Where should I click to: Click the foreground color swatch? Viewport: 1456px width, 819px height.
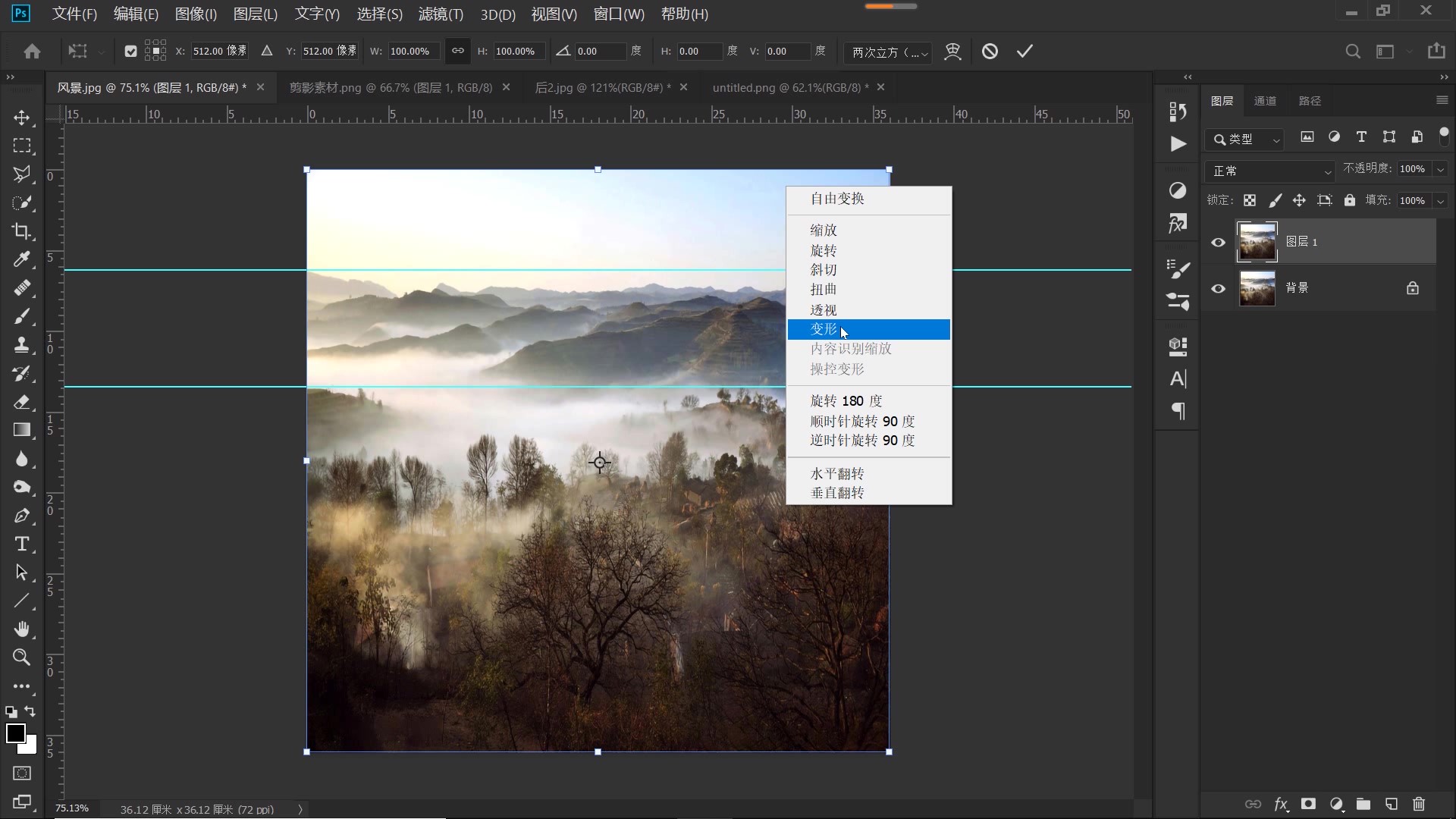coord(17,733)
